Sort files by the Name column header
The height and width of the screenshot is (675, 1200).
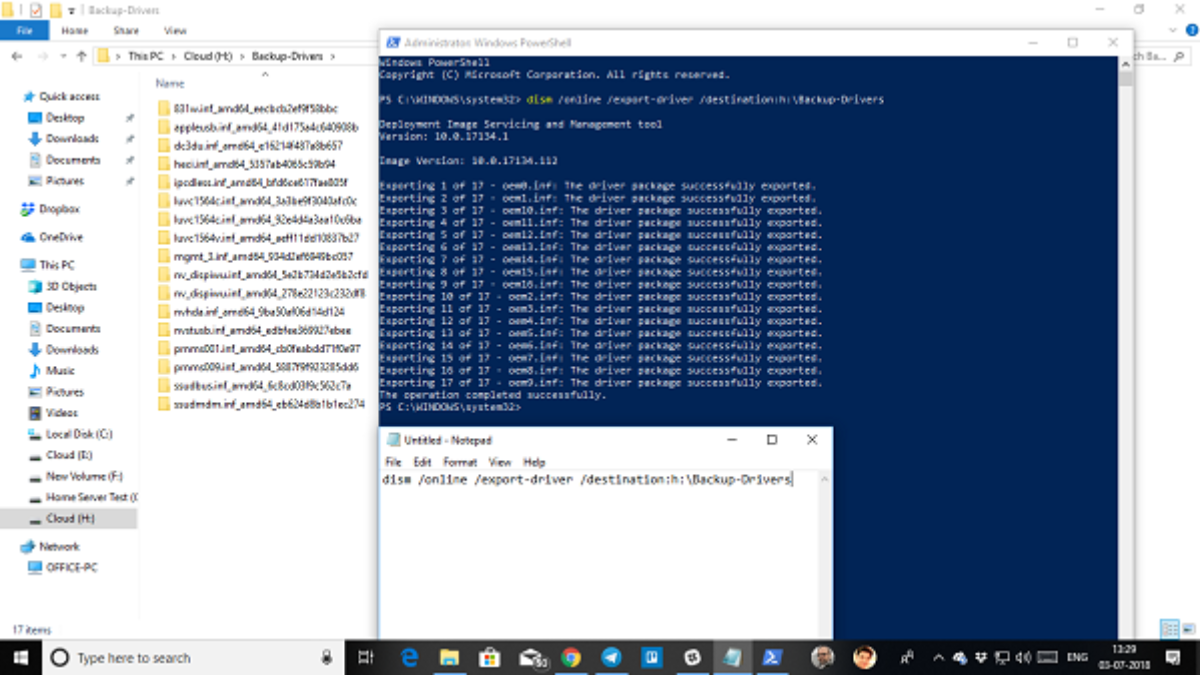170,83
